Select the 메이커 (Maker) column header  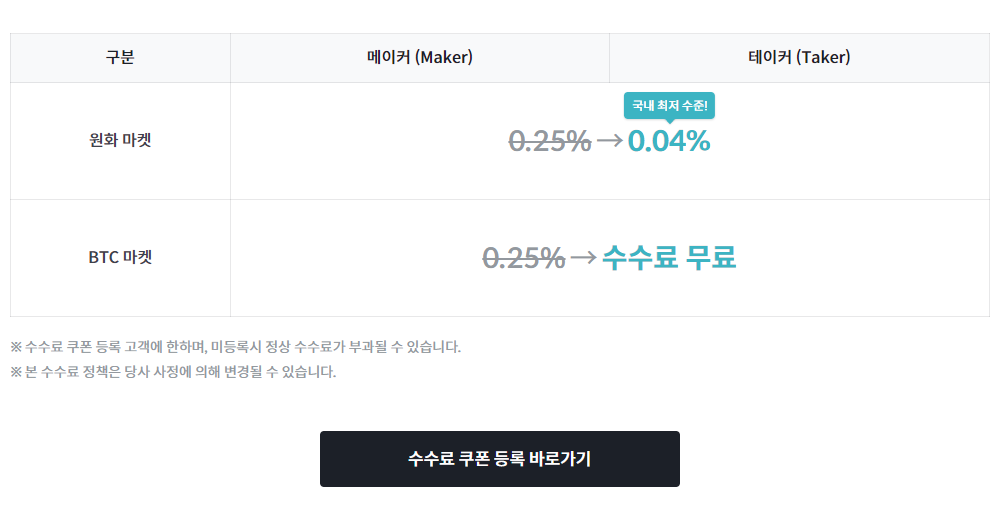pyautogui.click(x=420, y=58)
